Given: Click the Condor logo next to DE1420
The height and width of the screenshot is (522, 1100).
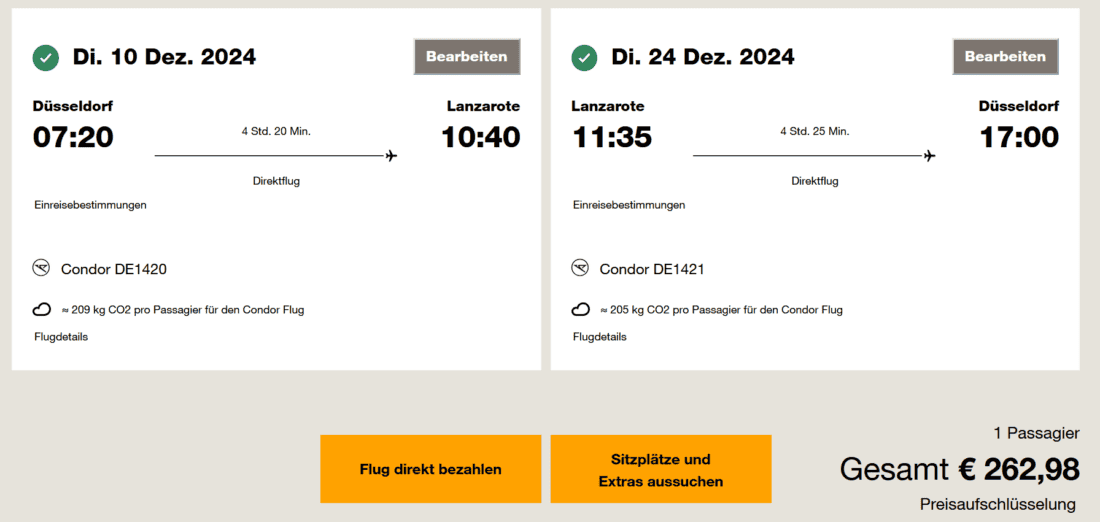Looking at the screenshot, I should (42, 268).
